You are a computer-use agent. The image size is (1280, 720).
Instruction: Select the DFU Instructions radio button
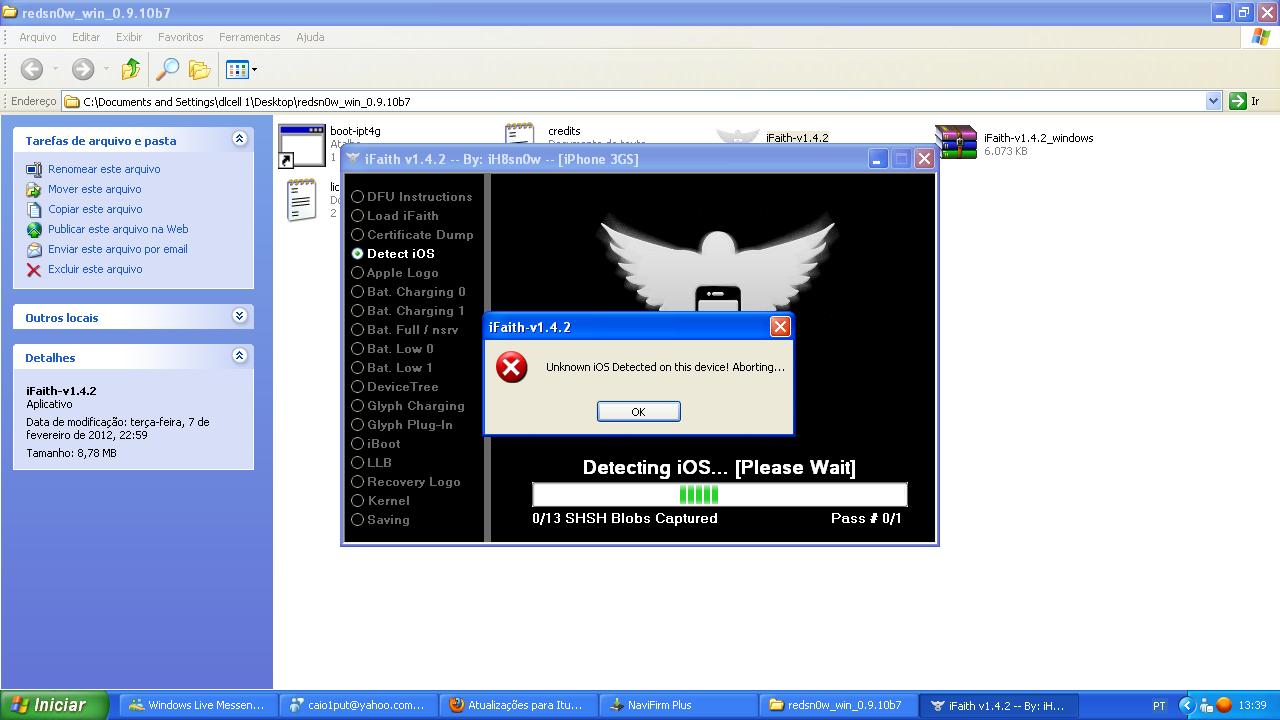(357, 197)
